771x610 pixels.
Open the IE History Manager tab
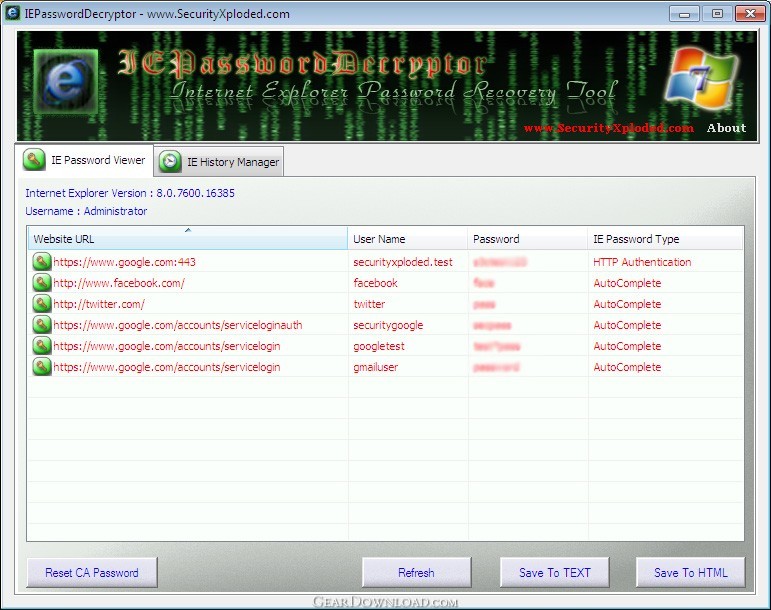219,162
